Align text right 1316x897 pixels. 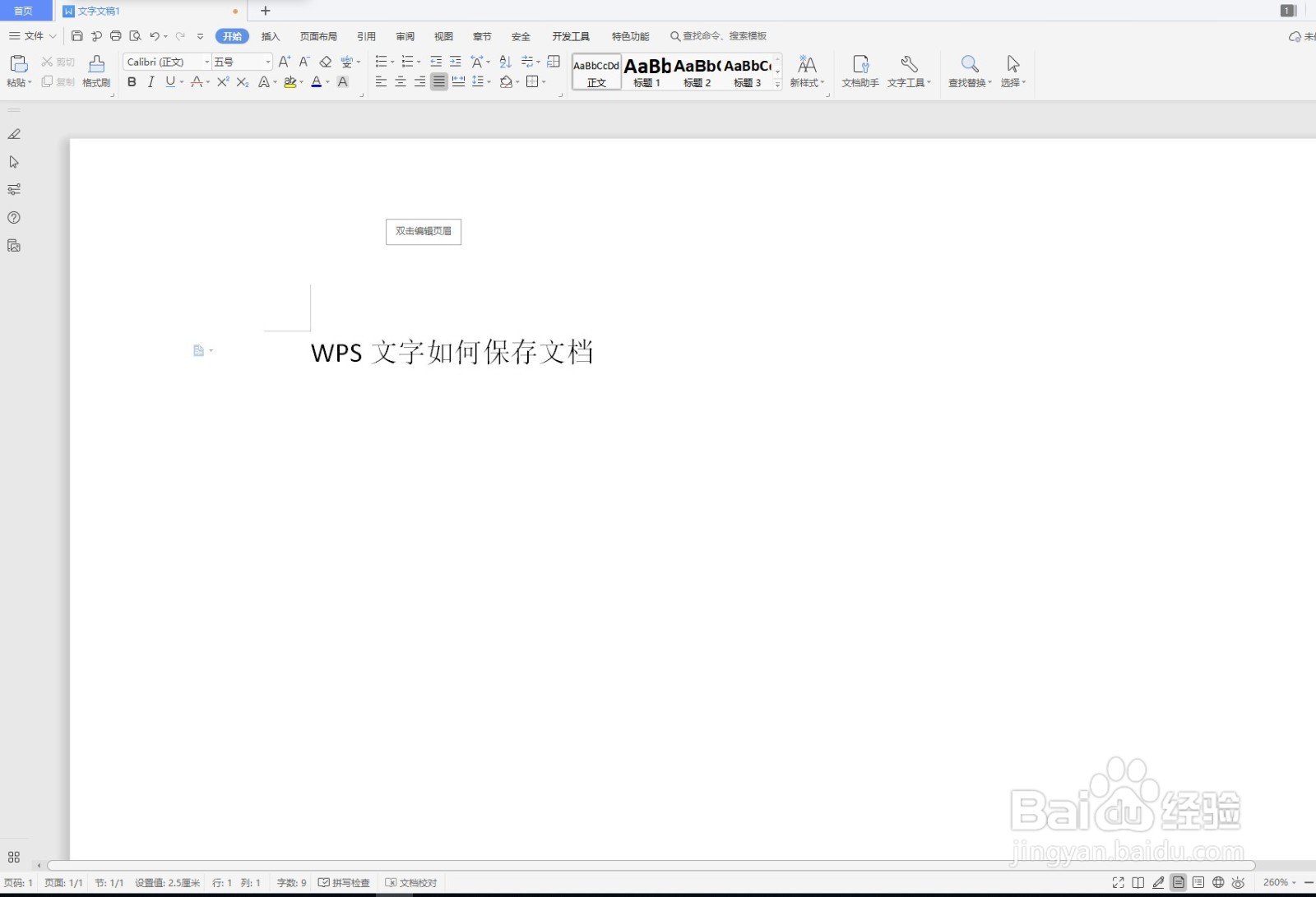(419, 81)
